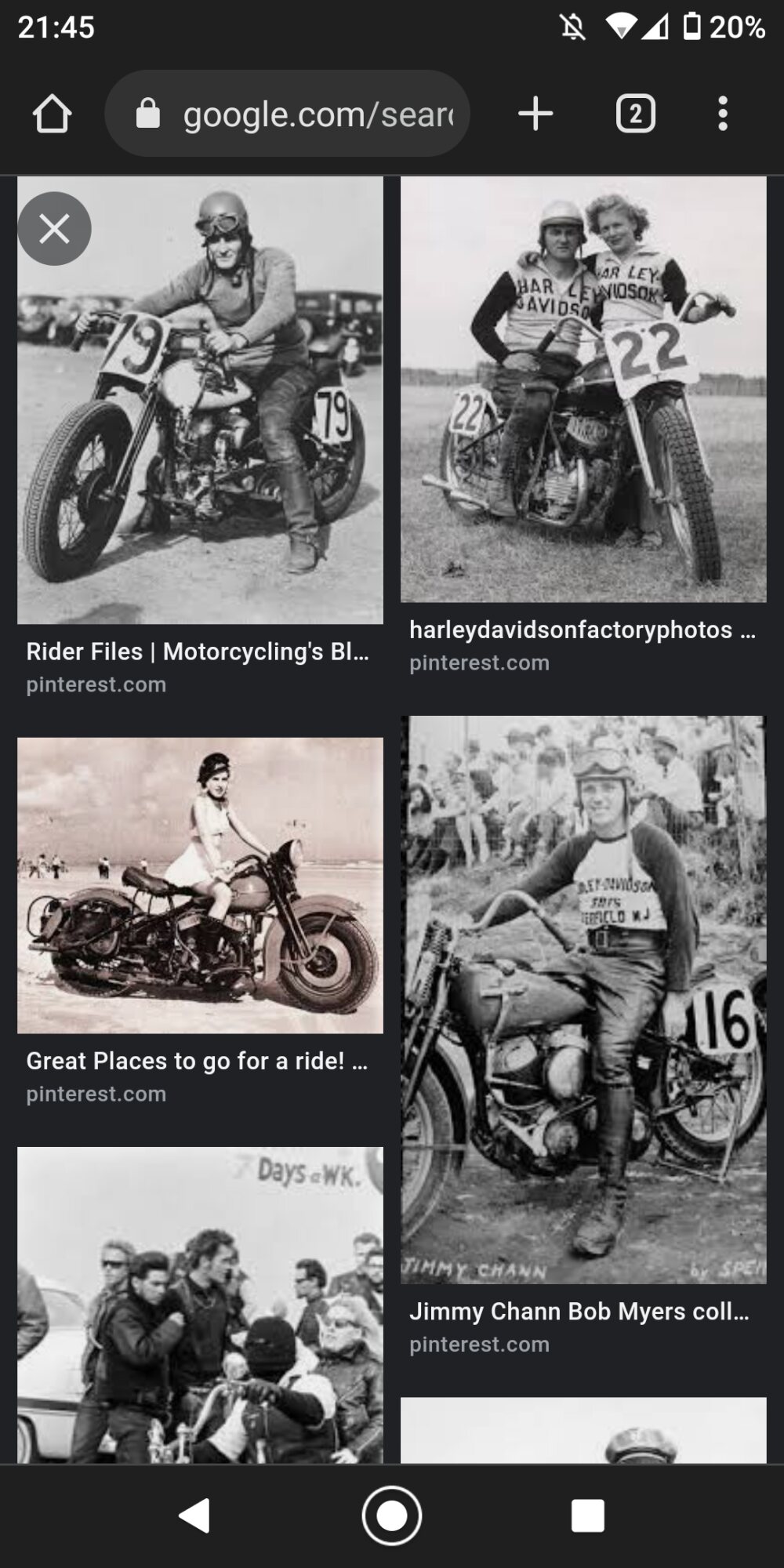Viewport: 784px width, 1568px height.
Task: Open the Harley Davidson number 22 couple photo
Action: [x=584, y=389]
